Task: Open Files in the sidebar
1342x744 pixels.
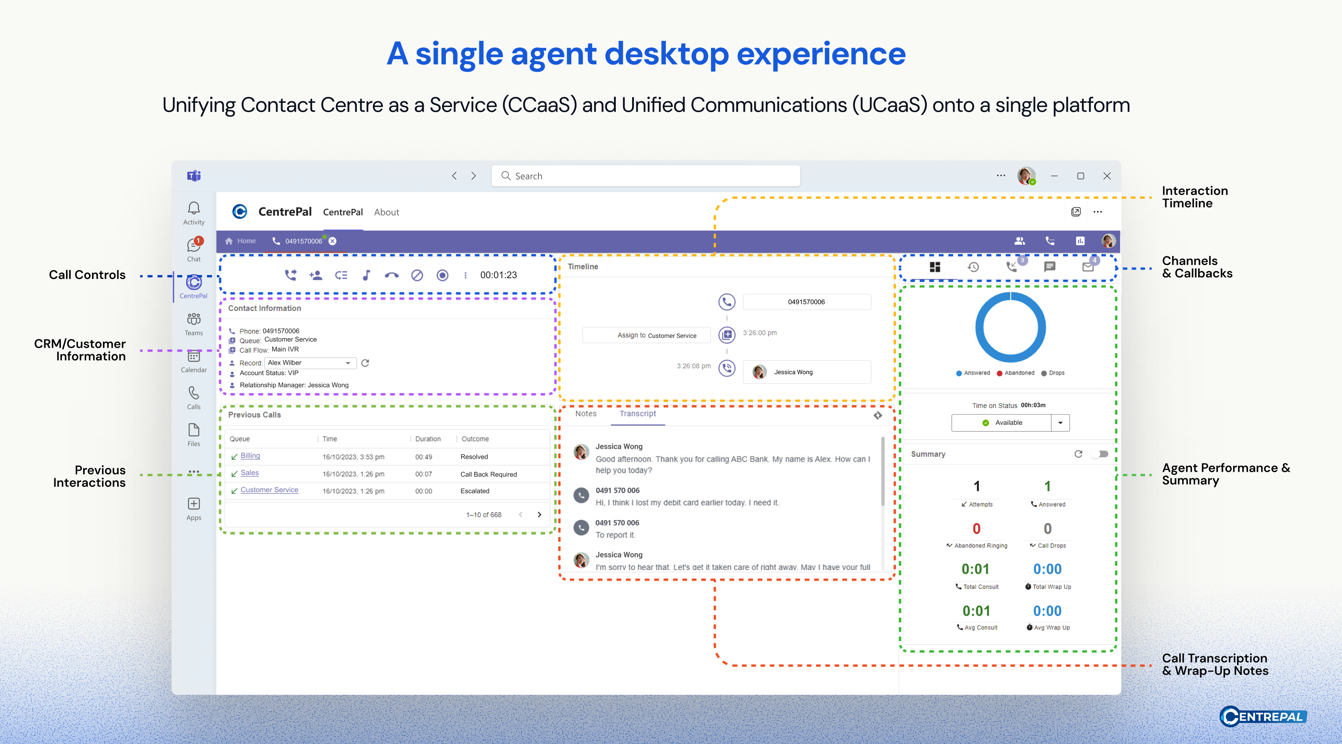Action: coord(194,433)
